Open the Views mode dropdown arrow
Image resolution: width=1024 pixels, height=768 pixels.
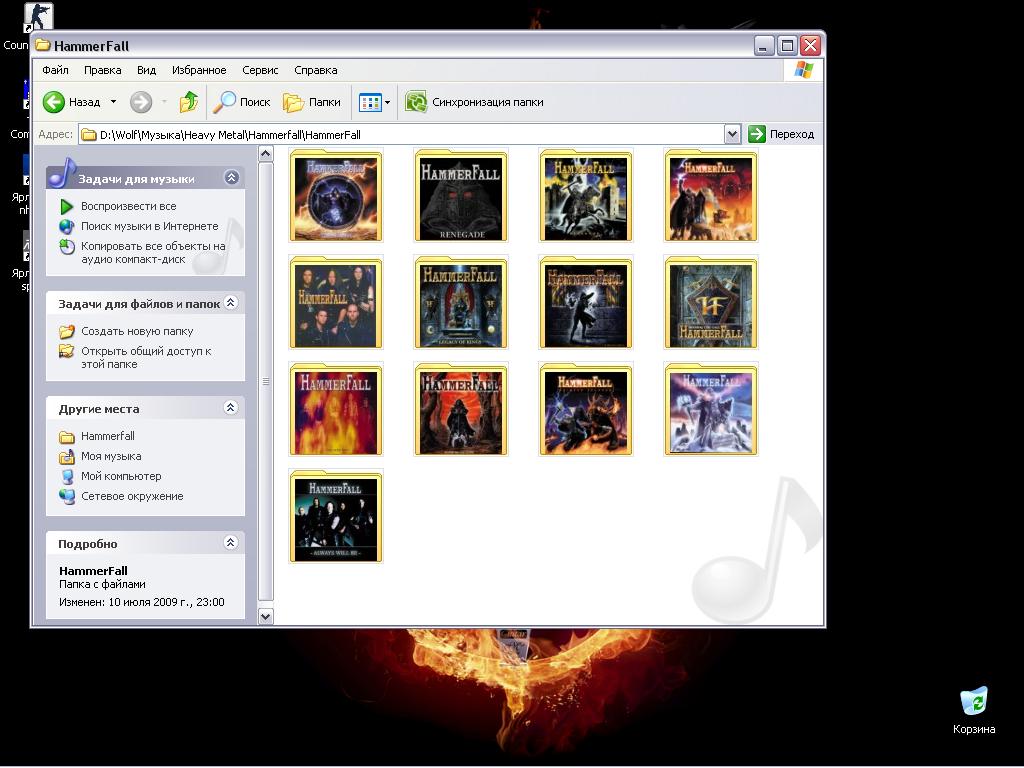[x=388, y=102]
